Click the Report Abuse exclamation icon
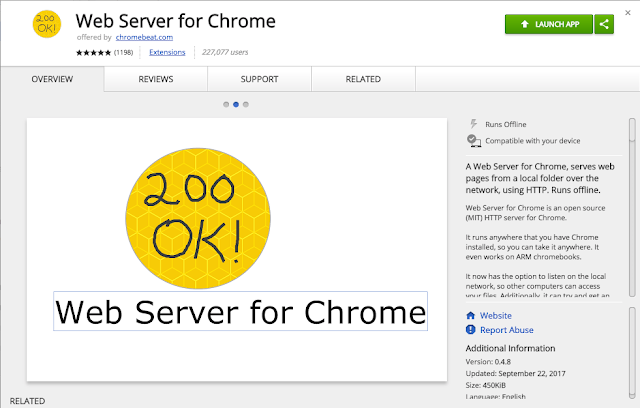 pos(471,330)
